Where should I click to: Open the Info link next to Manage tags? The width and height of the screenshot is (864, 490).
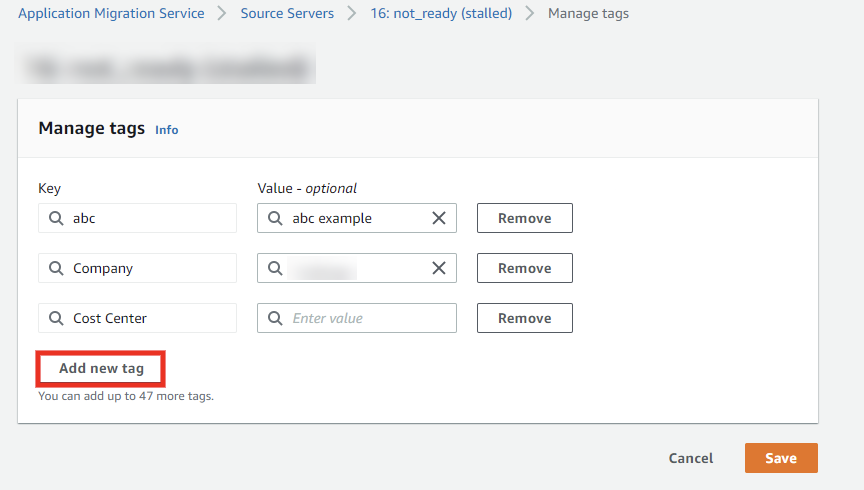point(167,130)
